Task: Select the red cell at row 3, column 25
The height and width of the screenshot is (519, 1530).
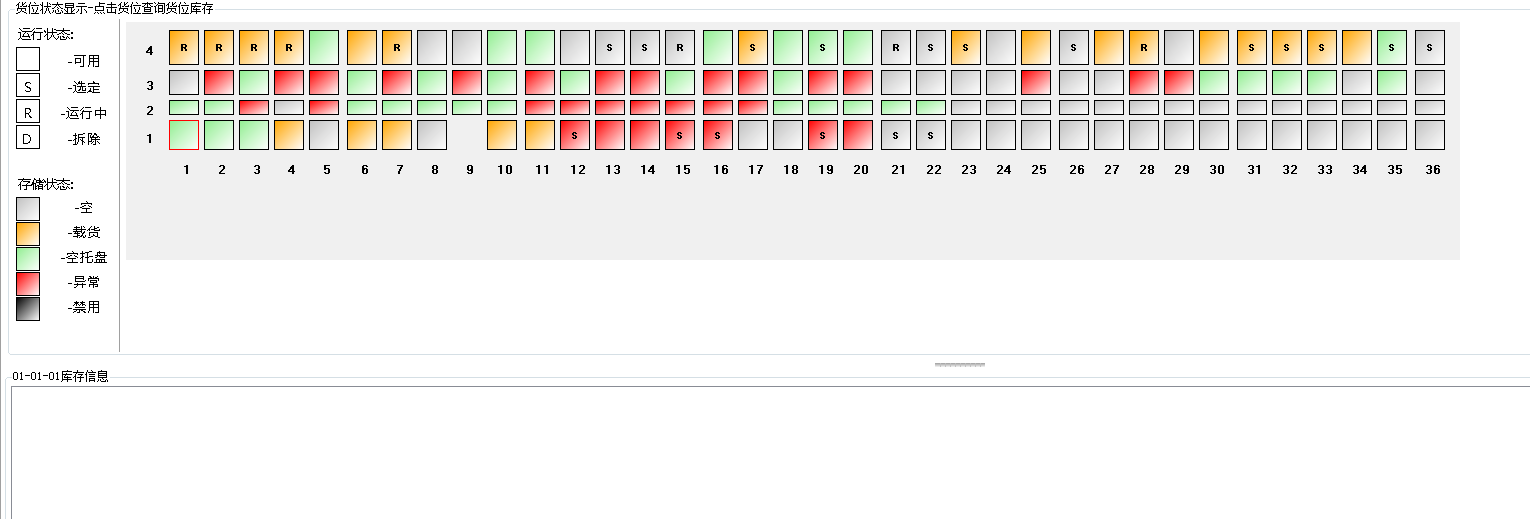Action: [1036, 82]
